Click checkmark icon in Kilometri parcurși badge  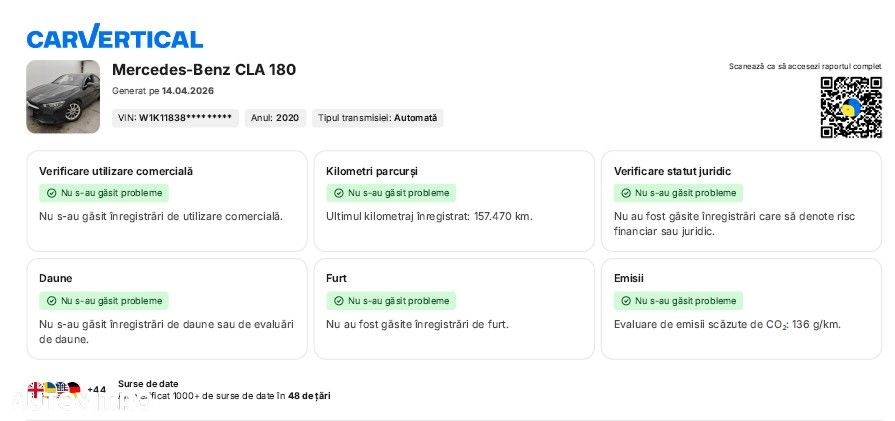(339, 193)
